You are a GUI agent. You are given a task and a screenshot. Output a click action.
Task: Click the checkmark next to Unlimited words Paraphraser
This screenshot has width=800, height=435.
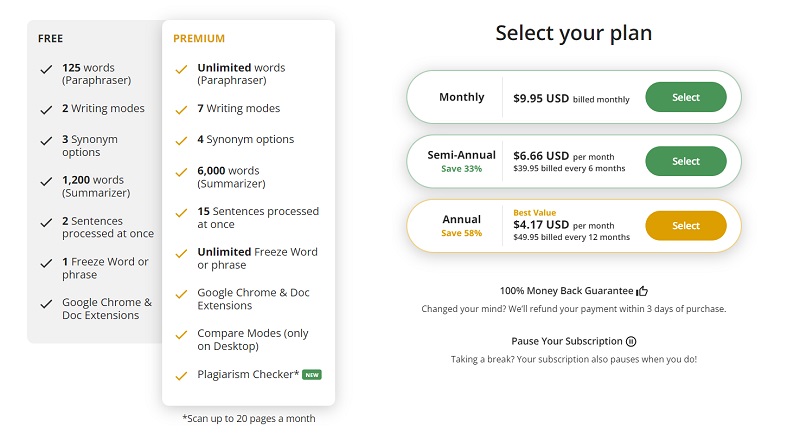181,69
